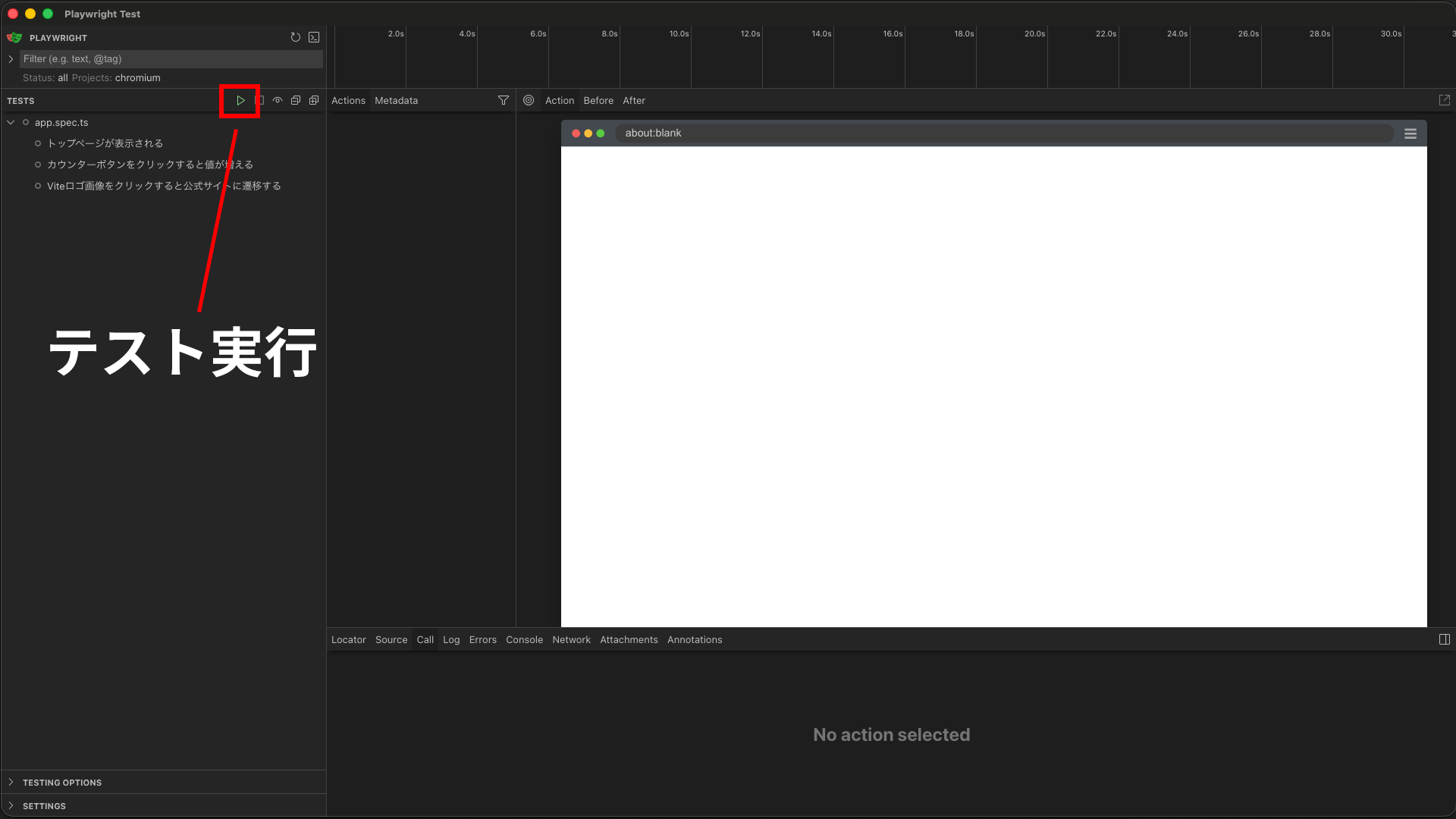Toggle the bottom panel sidebar layout icon
The image size is (1456, 819).
(x=1444, y=639)
